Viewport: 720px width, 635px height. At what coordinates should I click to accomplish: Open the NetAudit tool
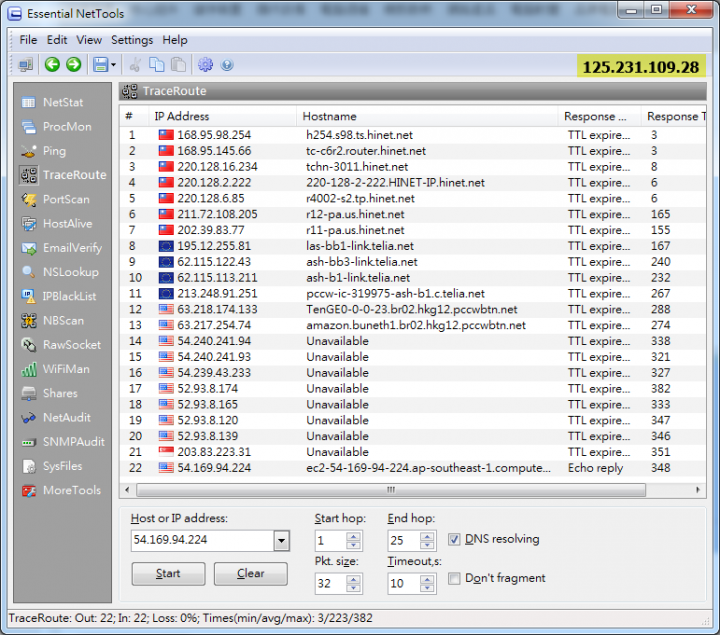pos(56,418)
